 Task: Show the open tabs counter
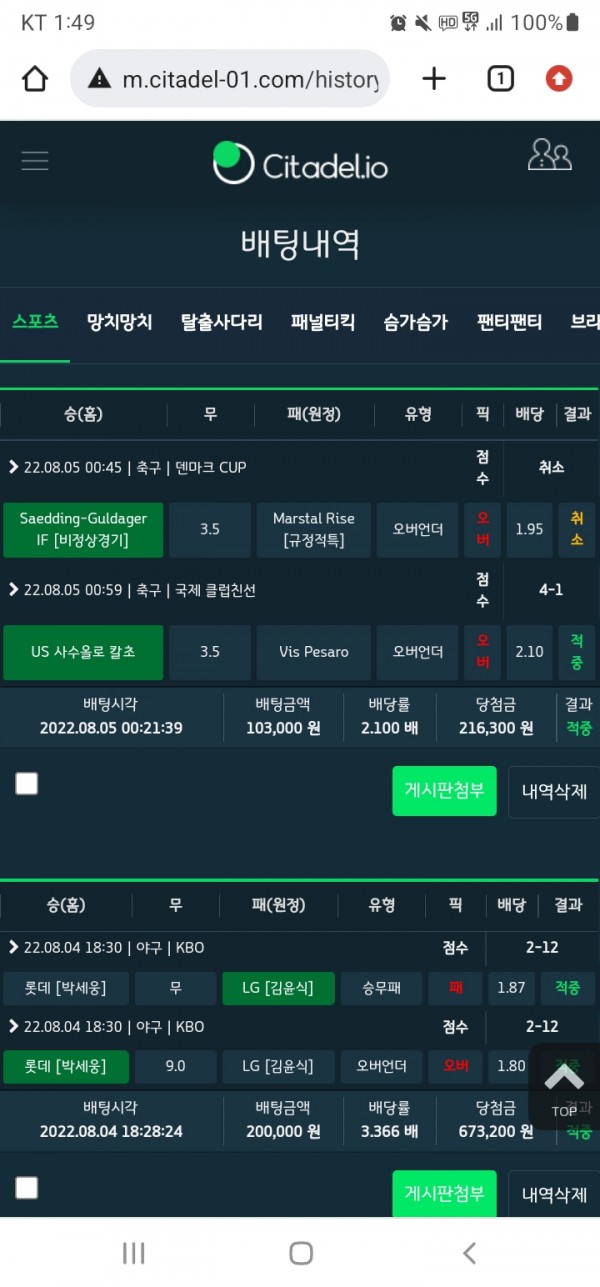pos(500,79)
